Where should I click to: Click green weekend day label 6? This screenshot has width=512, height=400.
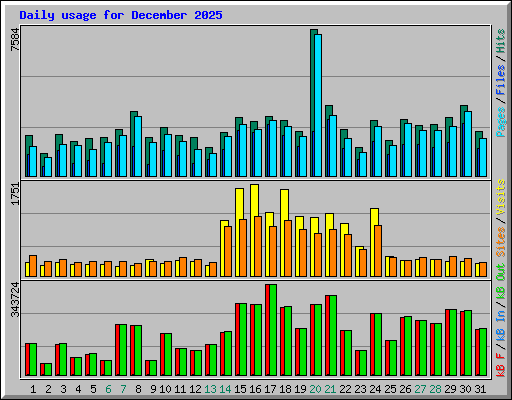[x=108, y=389]
